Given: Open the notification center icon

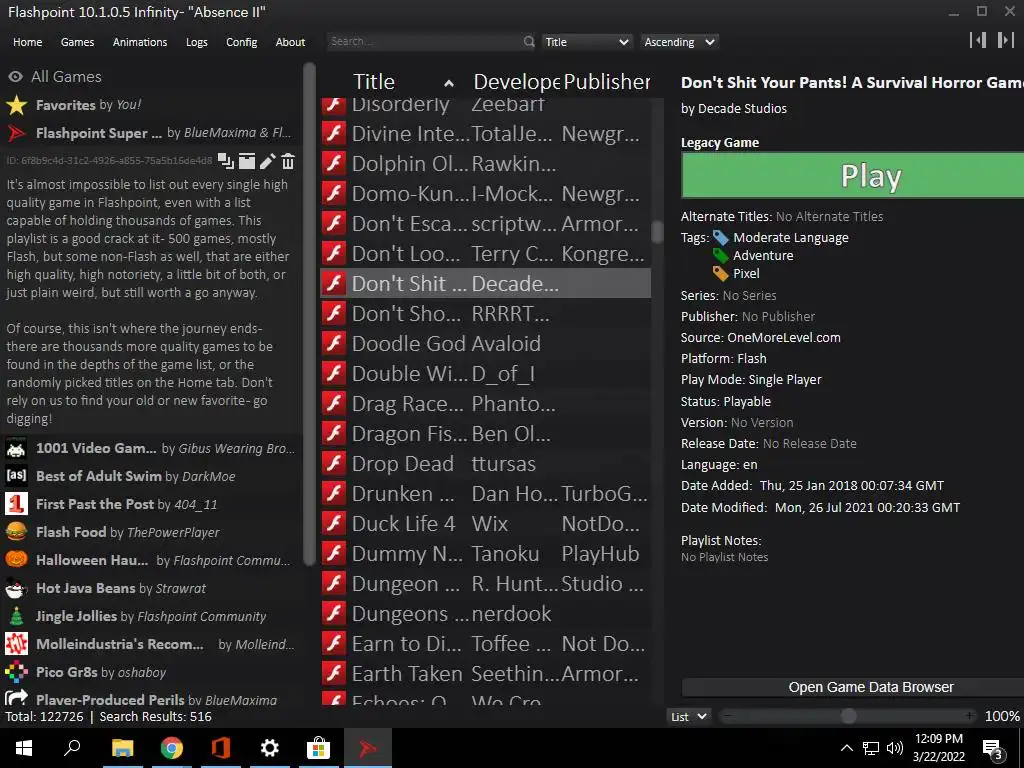Looking at the screenshot, I should [x=993, y=749].
